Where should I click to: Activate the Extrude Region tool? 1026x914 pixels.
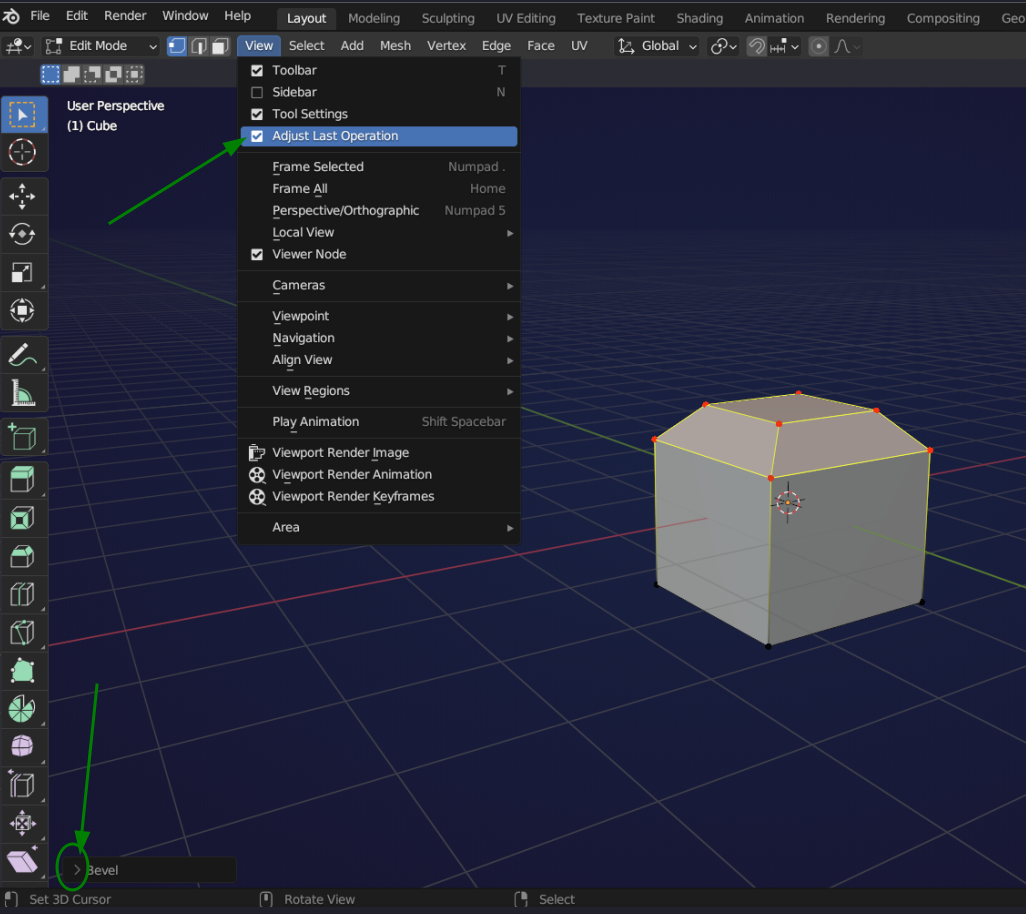pos(22,480)
